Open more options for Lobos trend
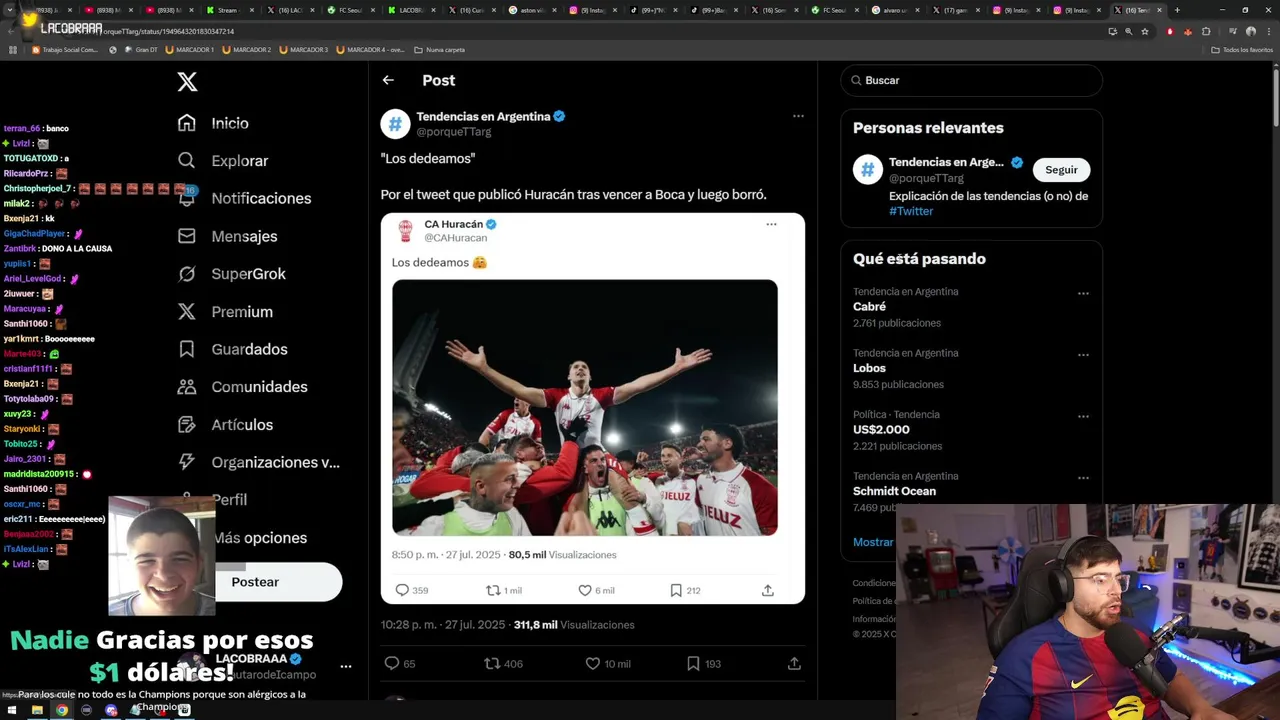 tap(1083, 355)
